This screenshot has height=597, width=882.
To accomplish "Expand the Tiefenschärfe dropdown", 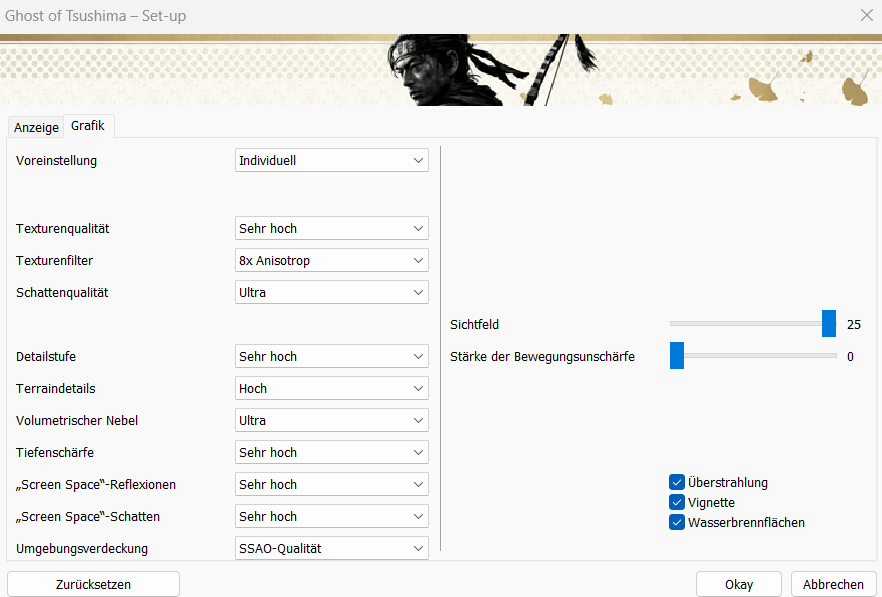I will pos(331,452).
